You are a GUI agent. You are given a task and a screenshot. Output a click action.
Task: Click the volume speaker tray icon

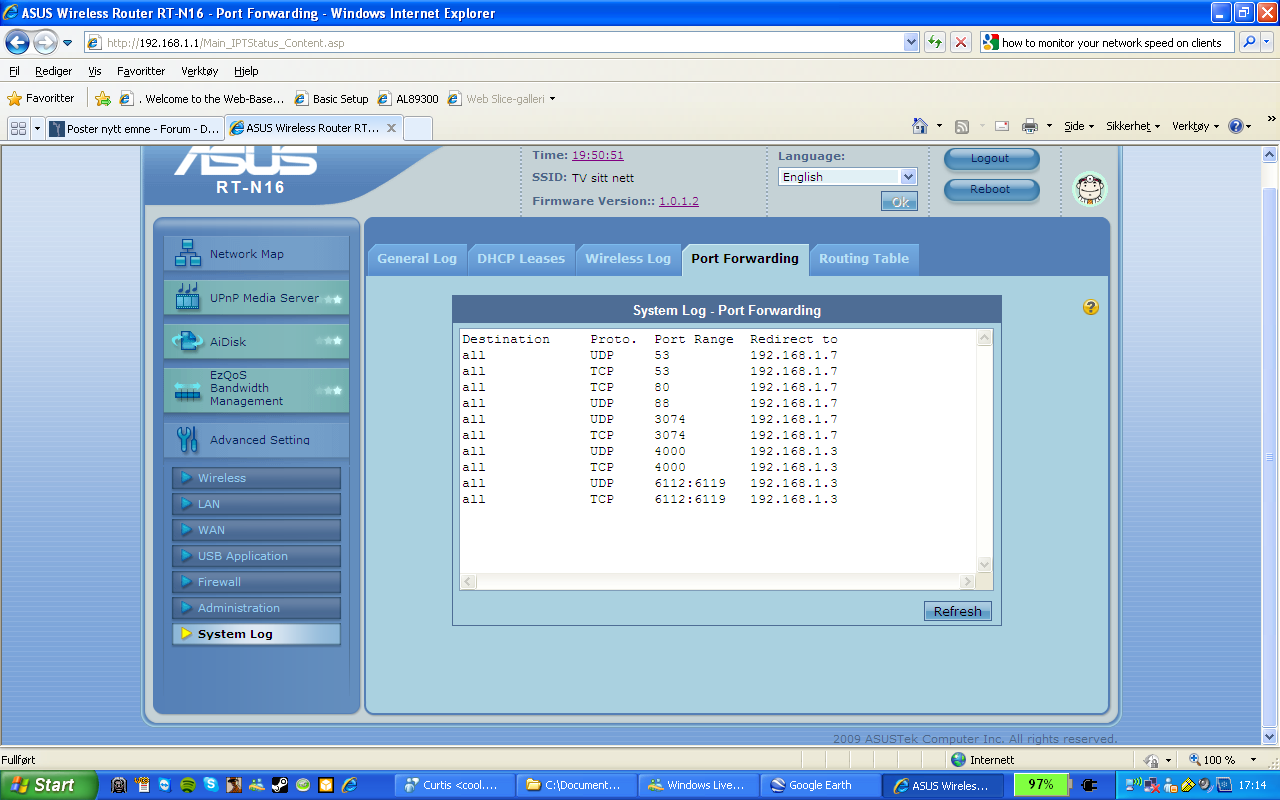[x=1207, y=785]
